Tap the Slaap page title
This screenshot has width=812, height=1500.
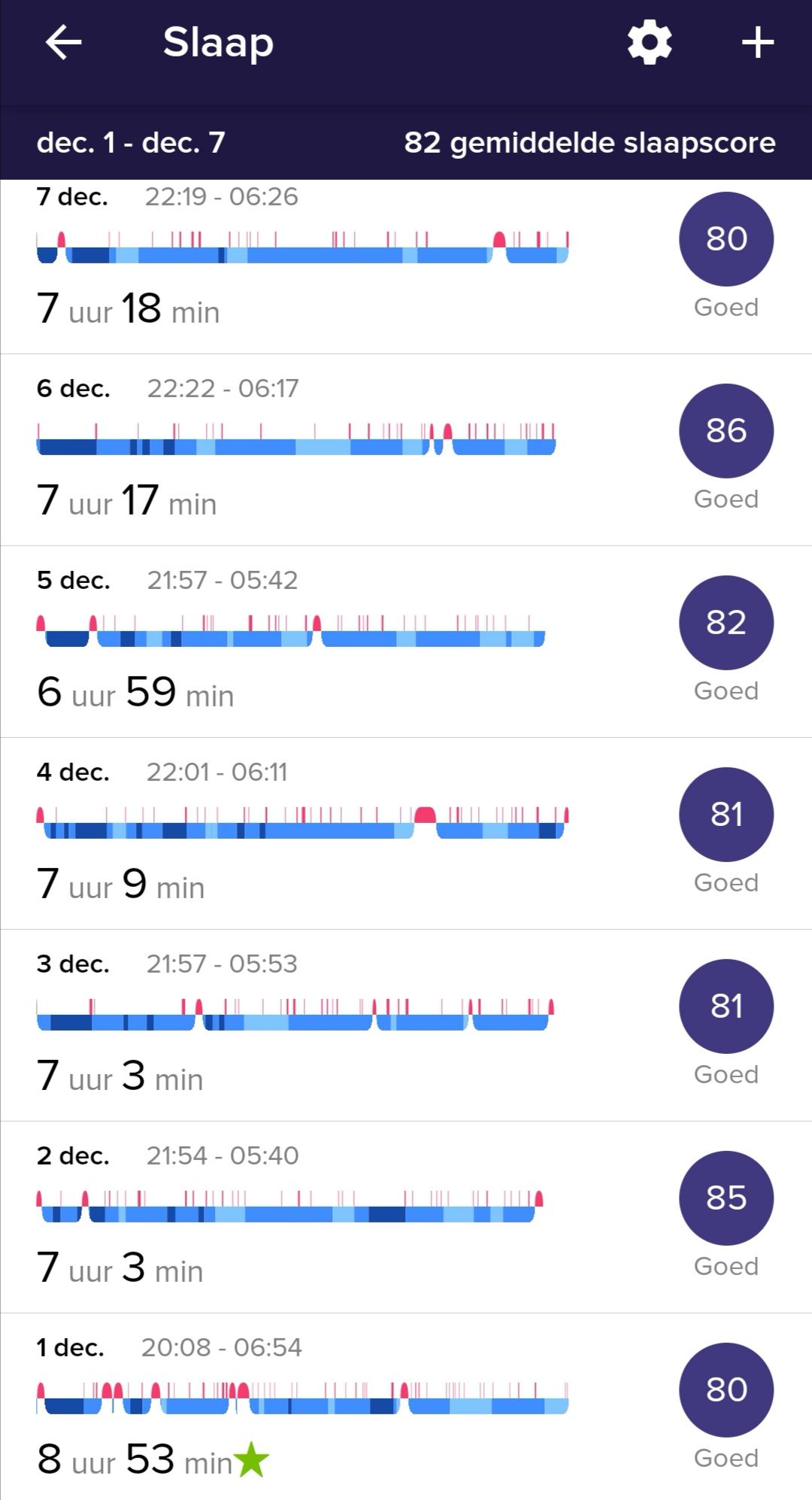[x=218, y=42]
